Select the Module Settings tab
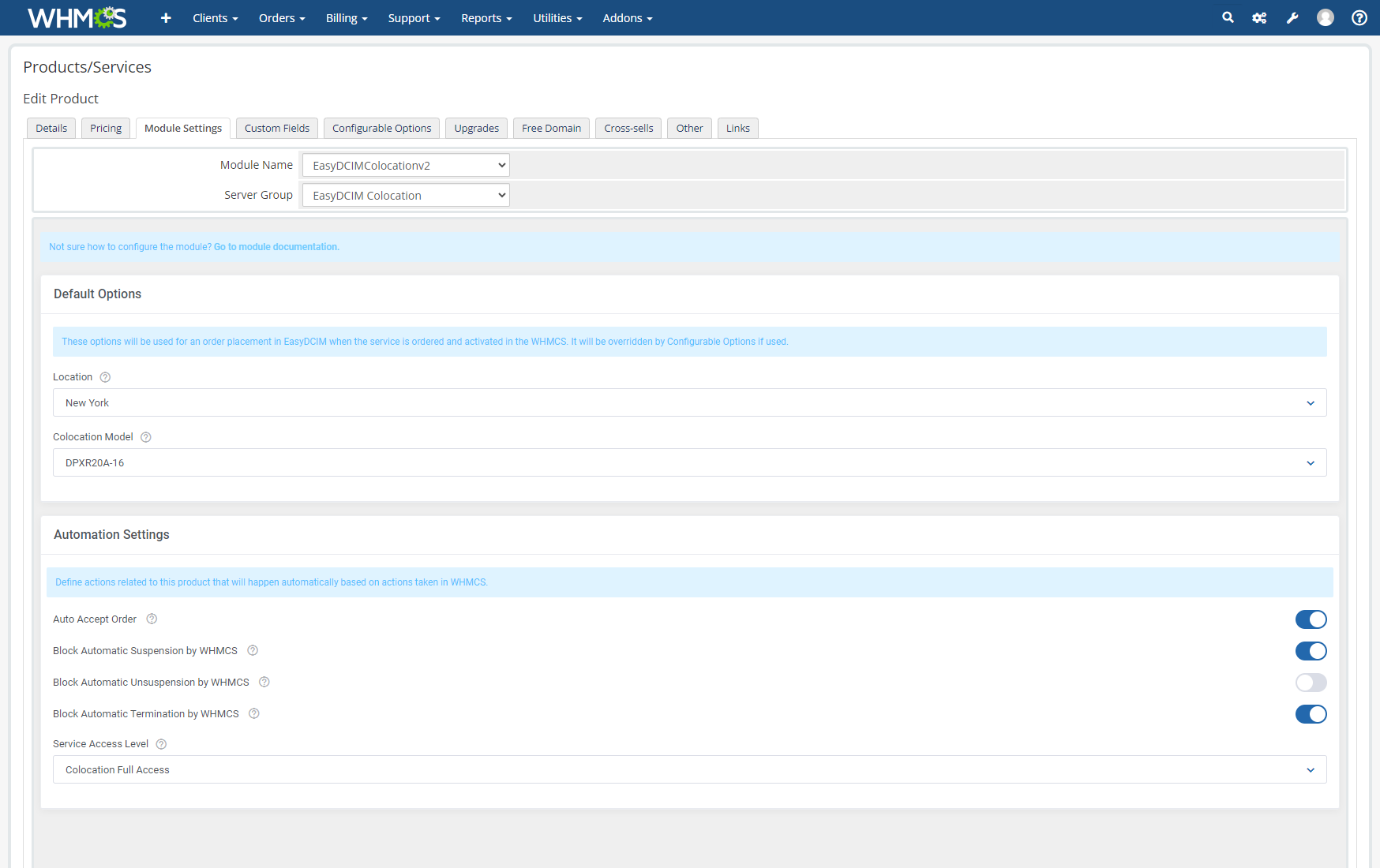Screen dimensions: 1380x868 pyautogui.click(x=183, y=128)
